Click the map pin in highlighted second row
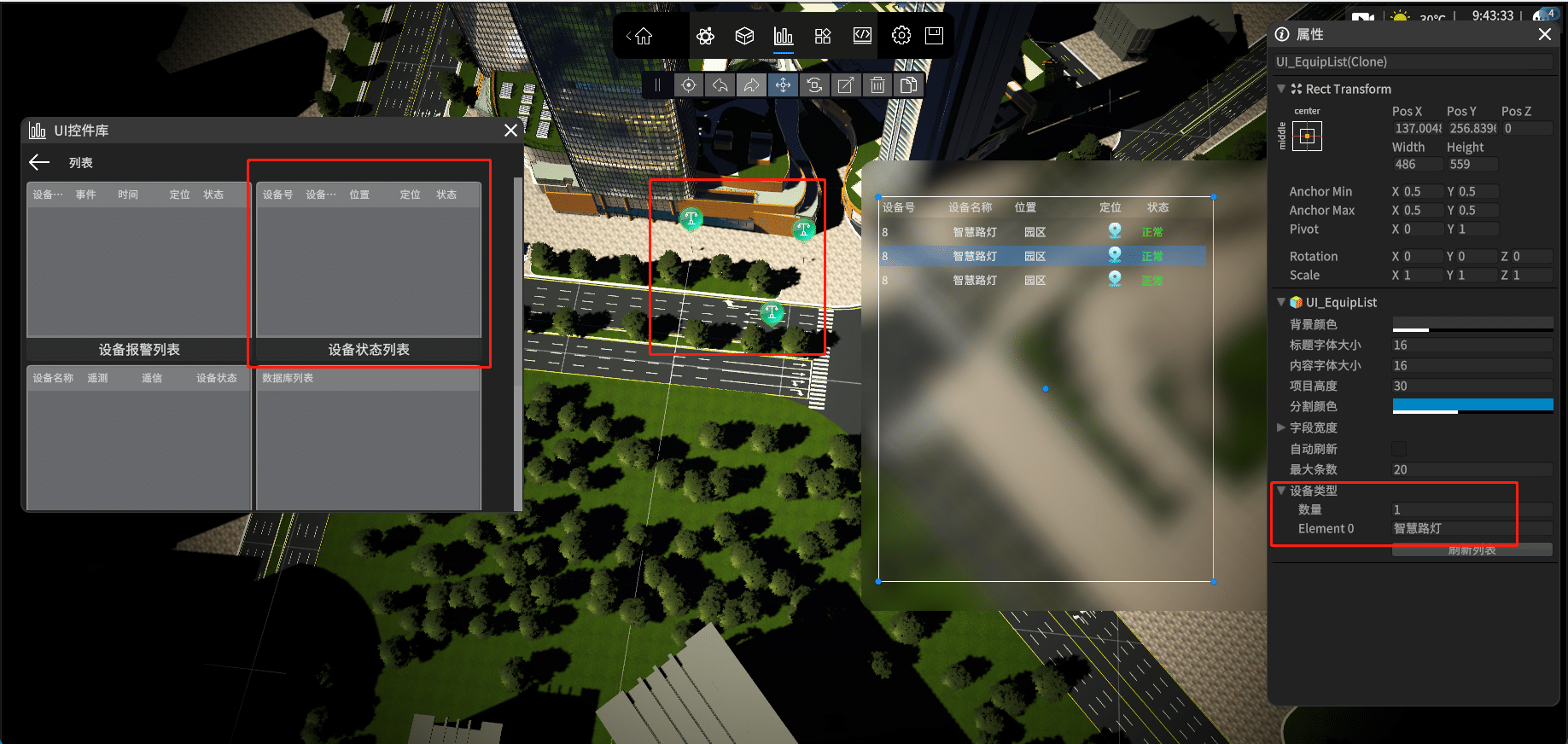Viewport: 1568px width, 744px height. pos(1115,255)
